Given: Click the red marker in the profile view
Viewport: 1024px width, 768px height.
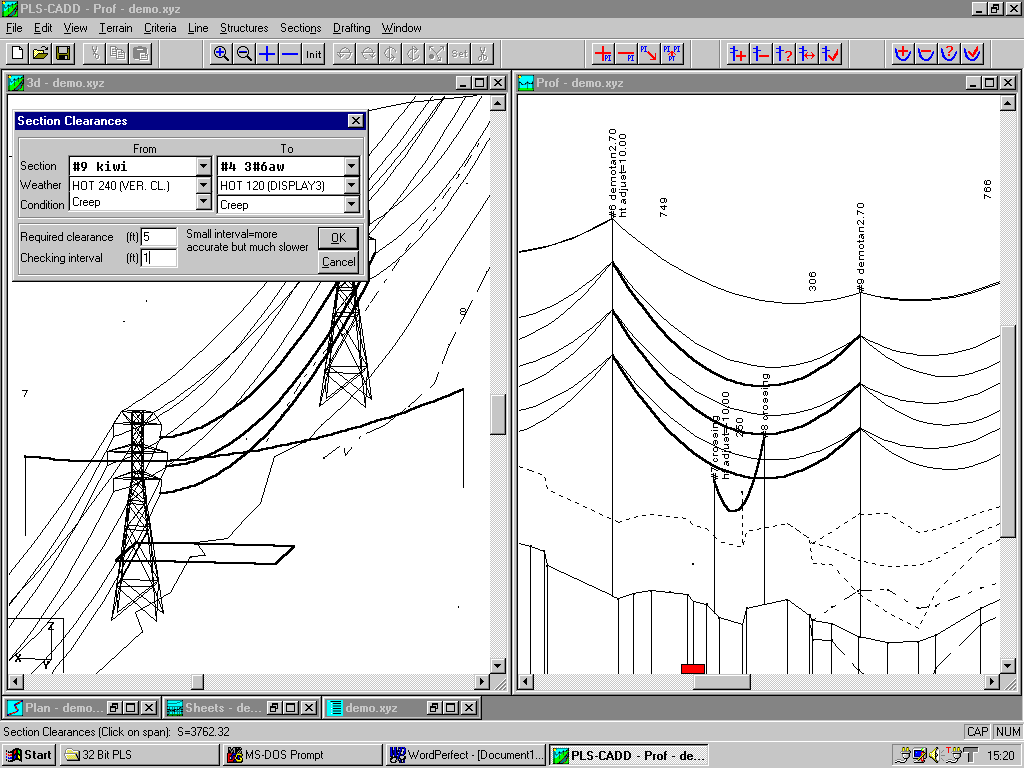Looking at the screenshot, I should (693, 669).
